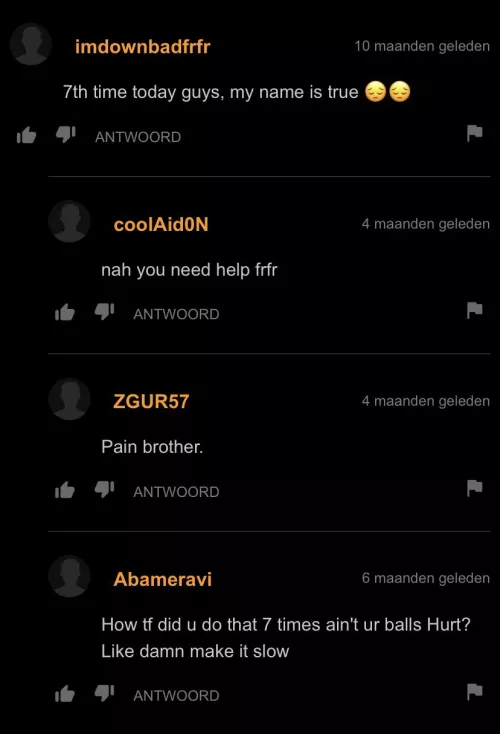Dislike imdownbadfrfr's comment with thumbs down

tap(66, 135)
